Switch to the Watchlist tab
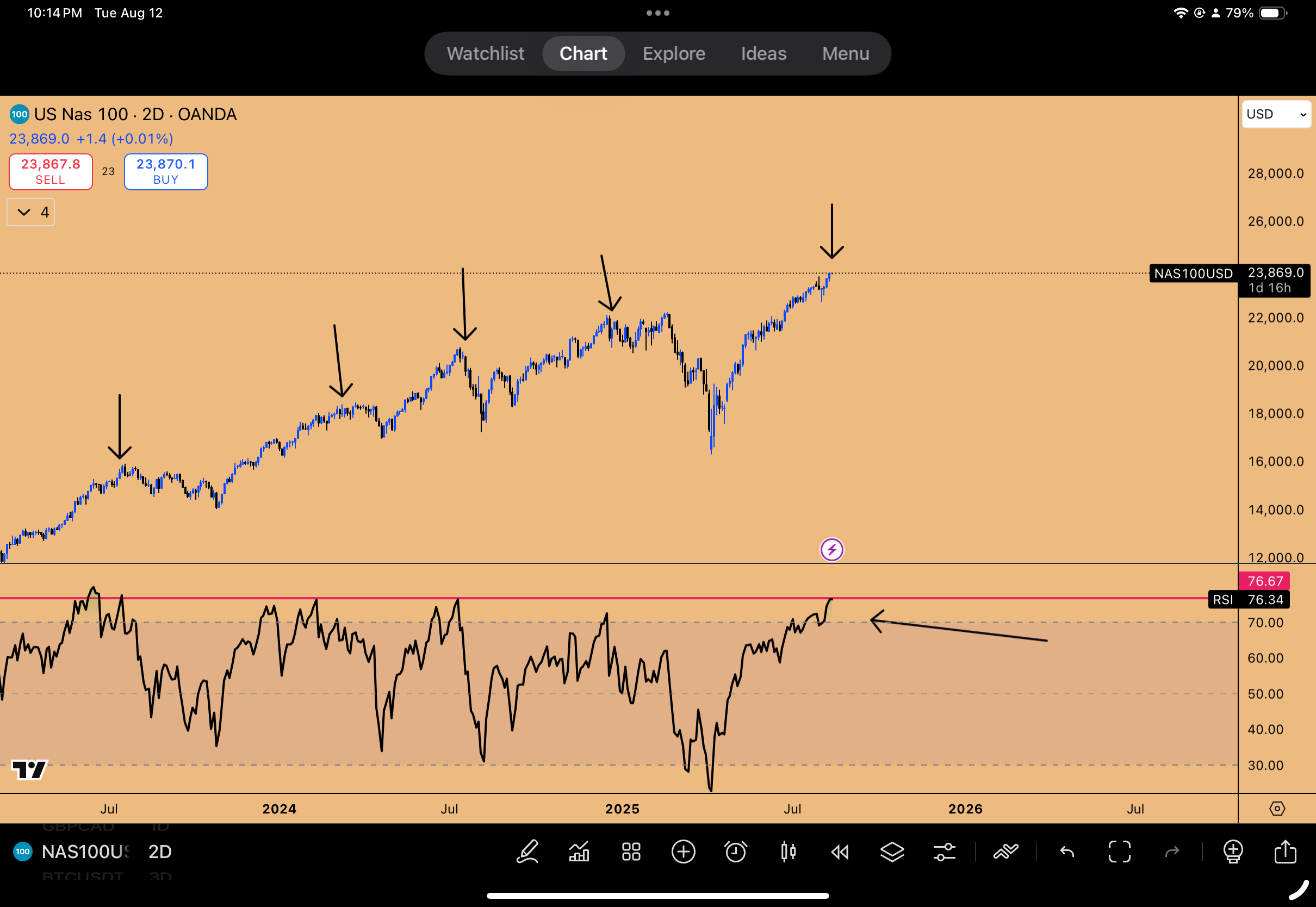This screenshot has width=1316, height=907. coord(485,53)
